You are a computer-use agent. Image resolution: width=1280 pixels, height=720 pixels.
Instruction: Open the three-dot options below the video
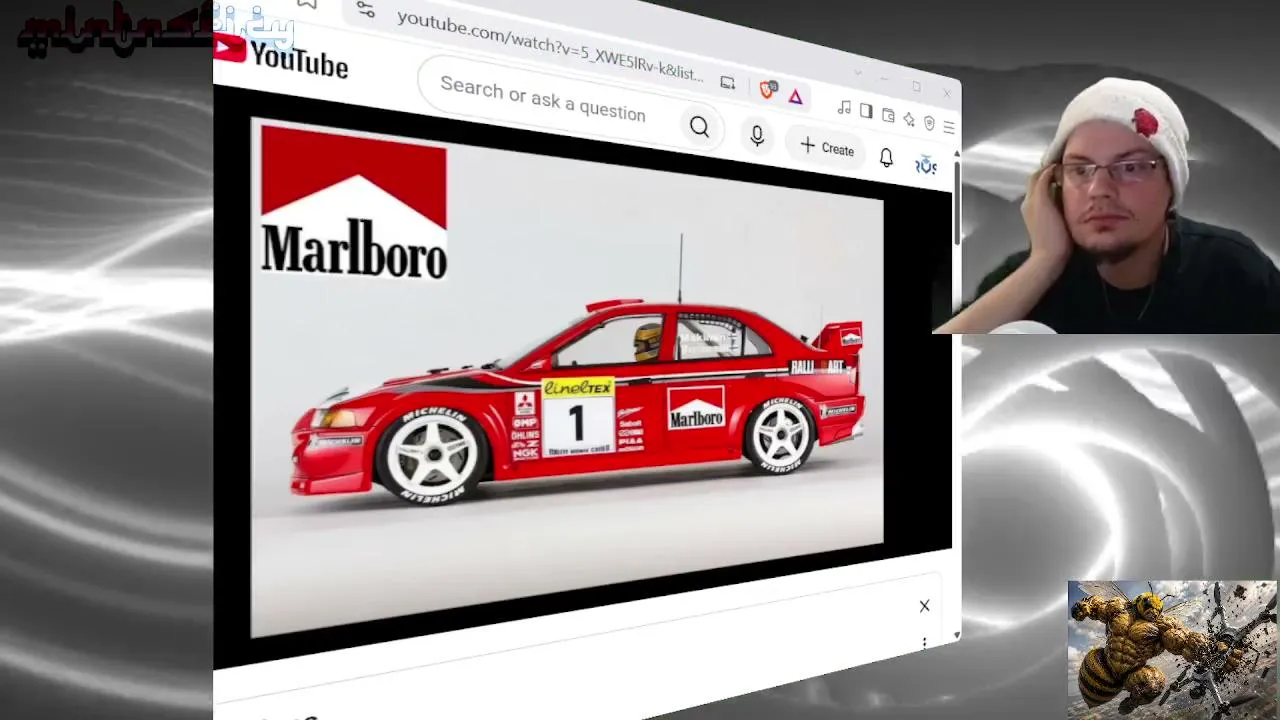point(924,643)
